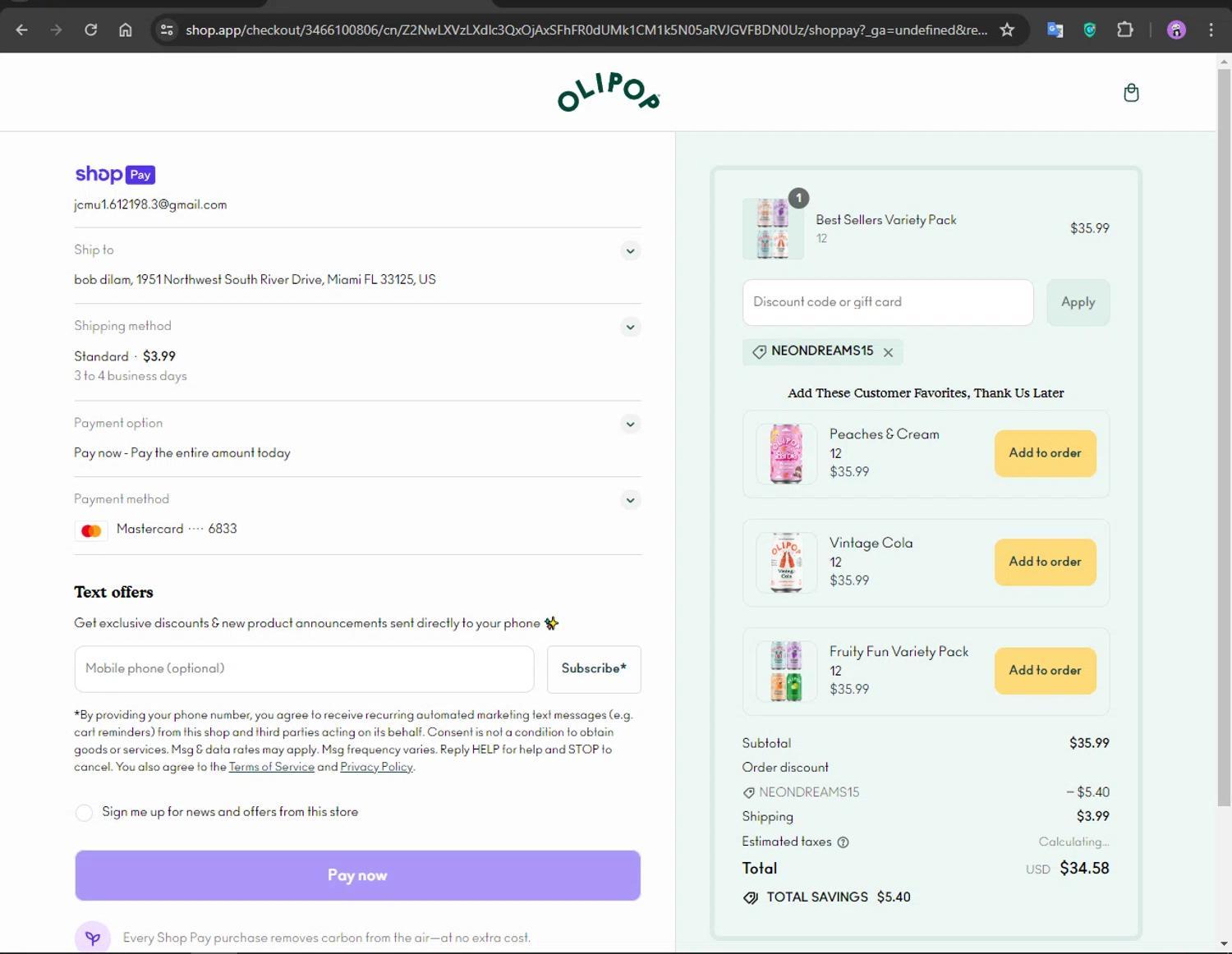Click the Discount code or gift card field
The width and height of the screenshot is (1232, 954).
click(888, 302)
